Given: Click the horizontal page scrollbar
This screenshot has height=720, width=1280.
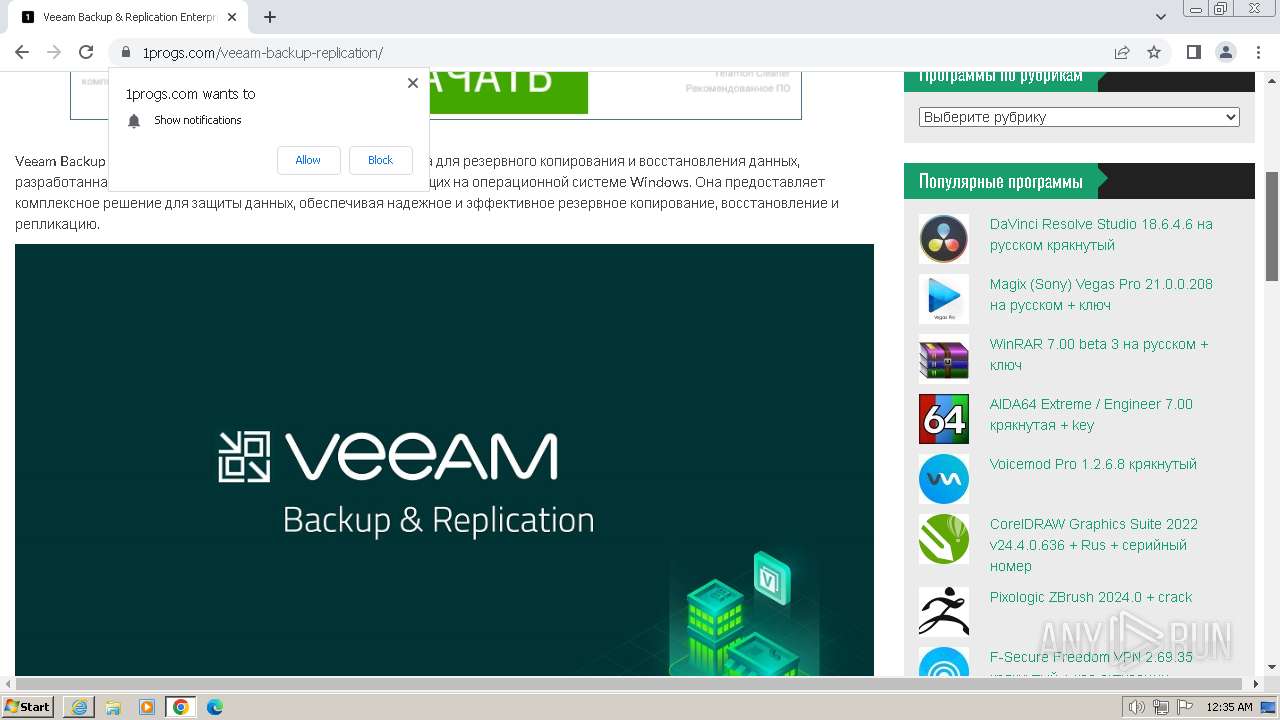Looking at the screenshot, I should click(630, 684).
